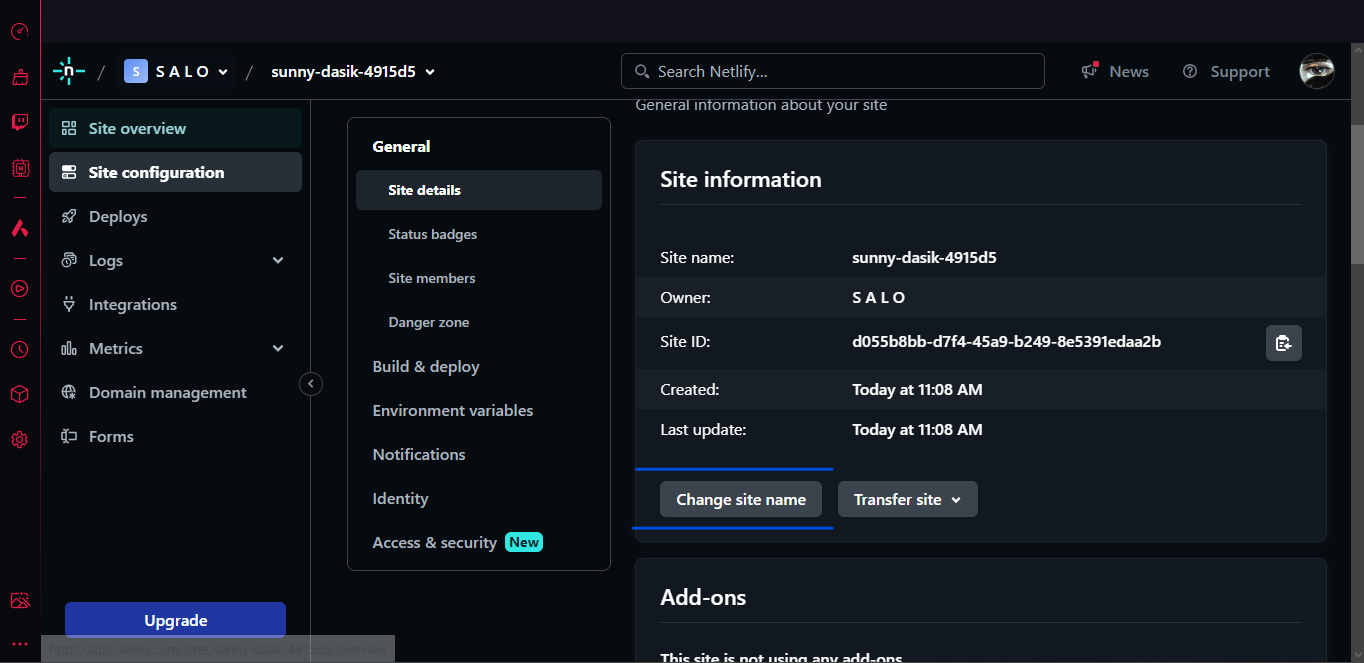Open History clock icon in browser sidebar
The height and width of the screenshot is (663, 1364).
click(19, 349)
